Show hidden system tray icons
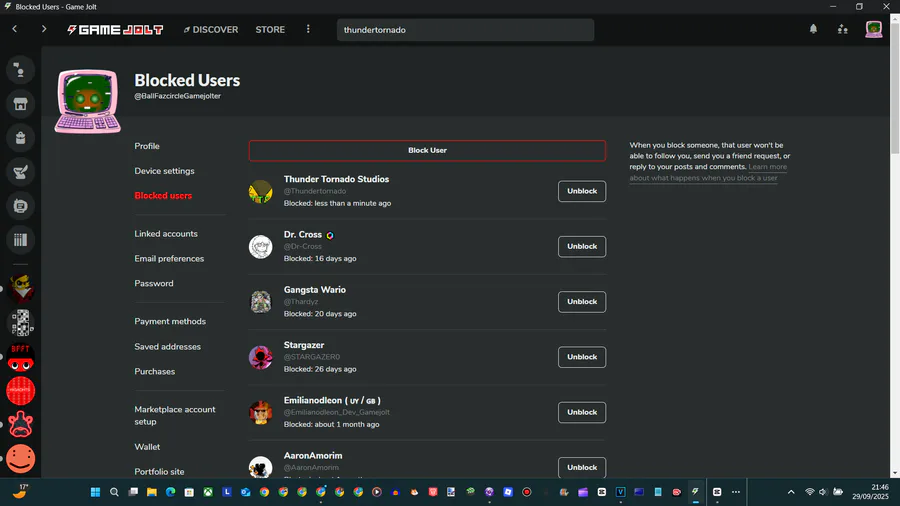Screen dimensions: 900x506 pyautogui.click(x=791, y=492)
